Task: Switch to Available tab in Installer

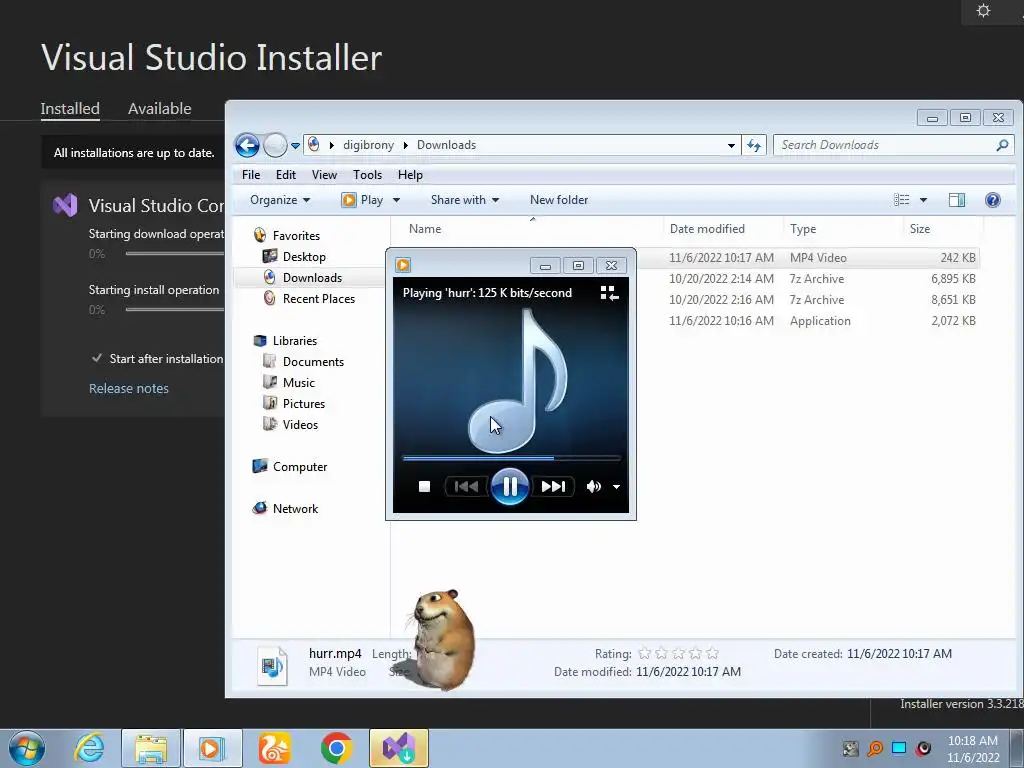Action: 159,108
